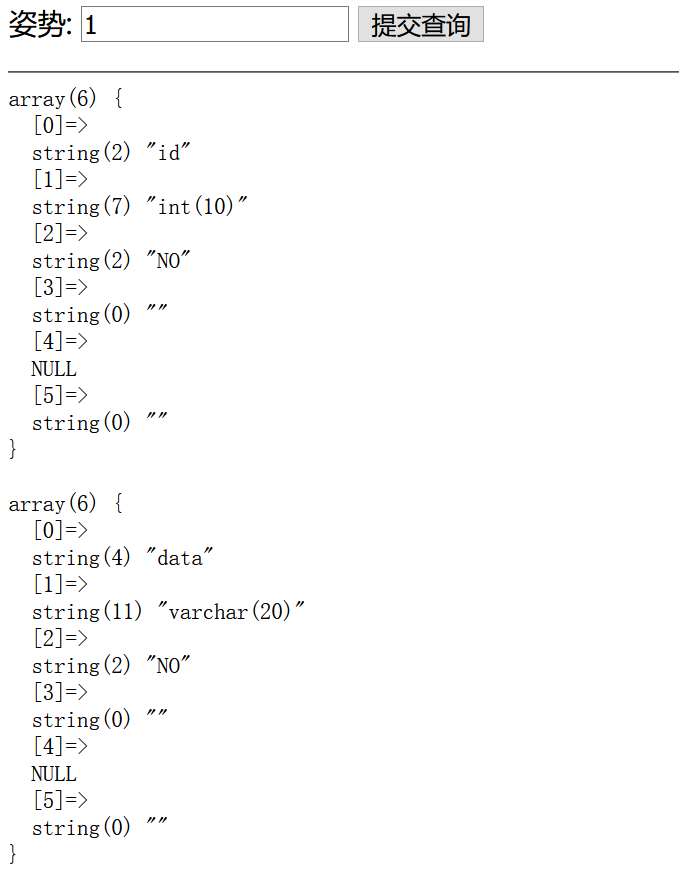Click the [3]=> key in first array
Viewport: 679px width, 871px height.
61,287
